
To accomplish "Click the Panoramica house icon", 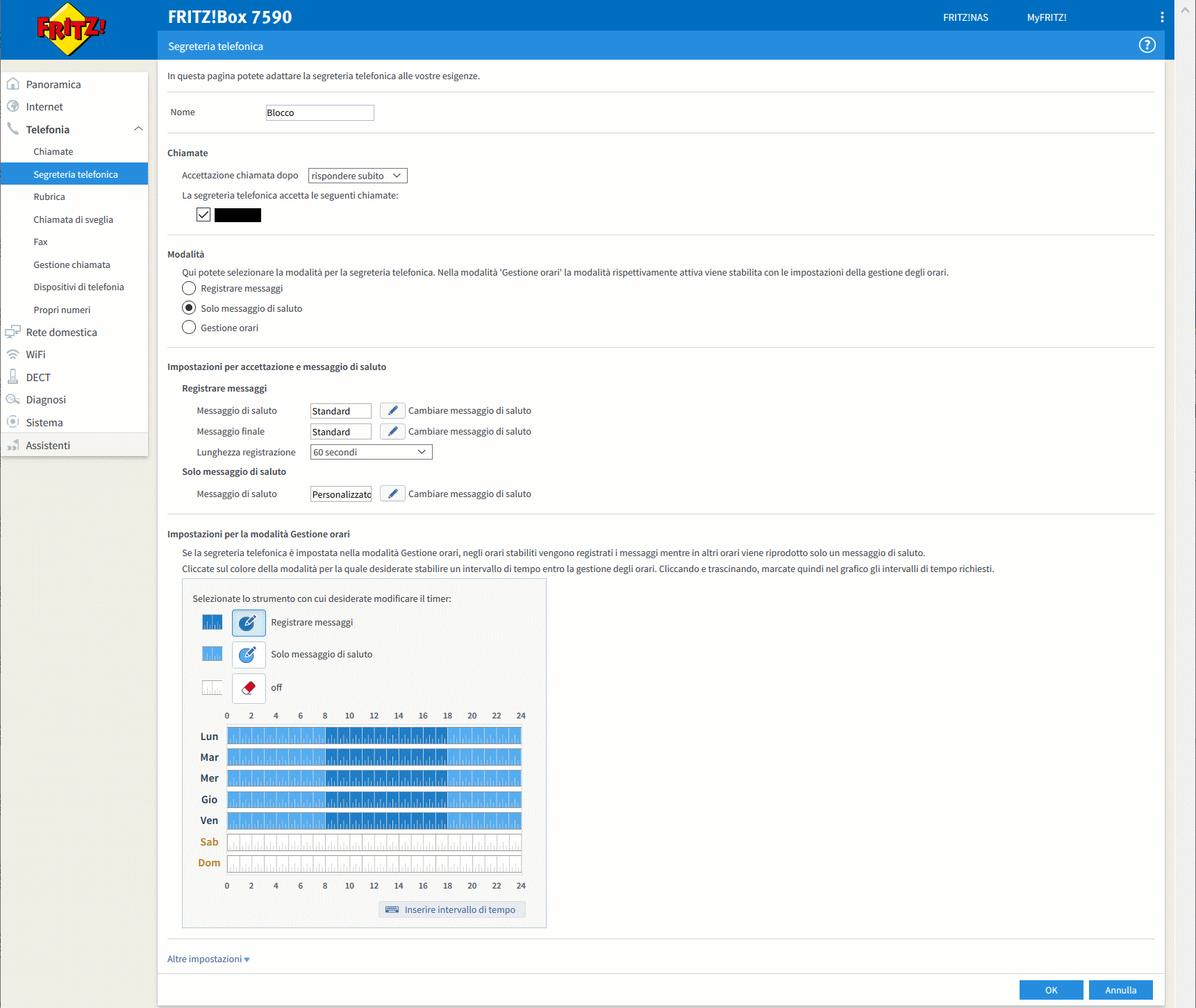I will tap(13, 84).
